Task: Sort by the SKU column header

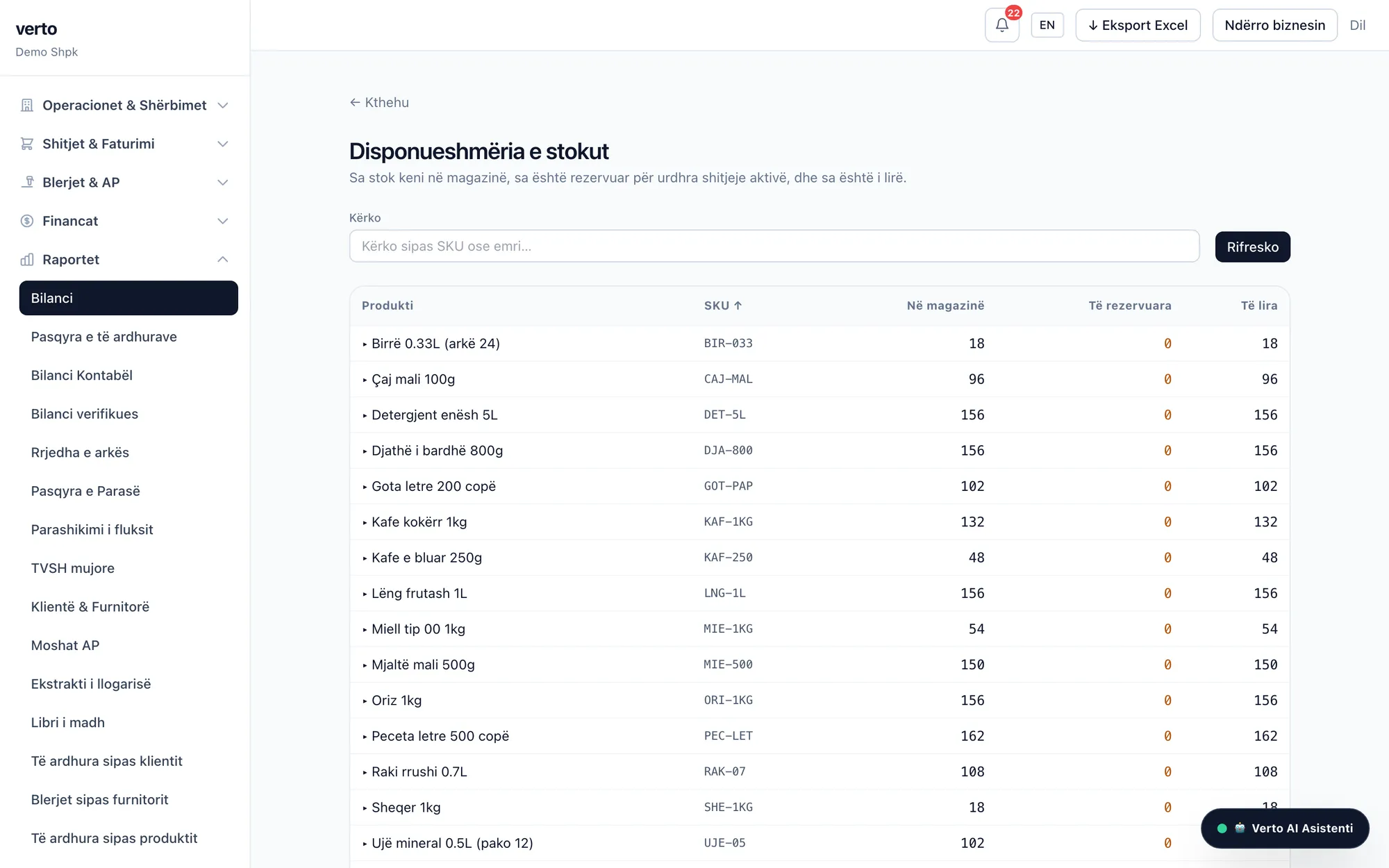Action: coord(723,306)
